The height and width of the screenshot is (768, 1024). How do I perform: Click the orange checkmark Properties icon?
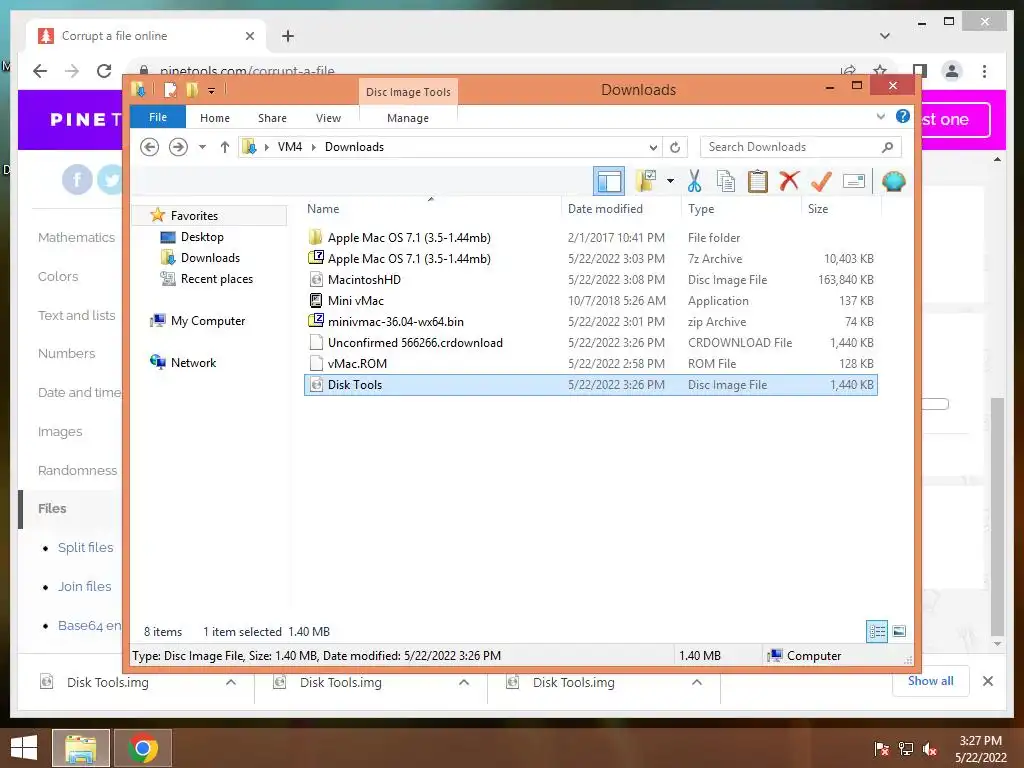tap(821, 181)
